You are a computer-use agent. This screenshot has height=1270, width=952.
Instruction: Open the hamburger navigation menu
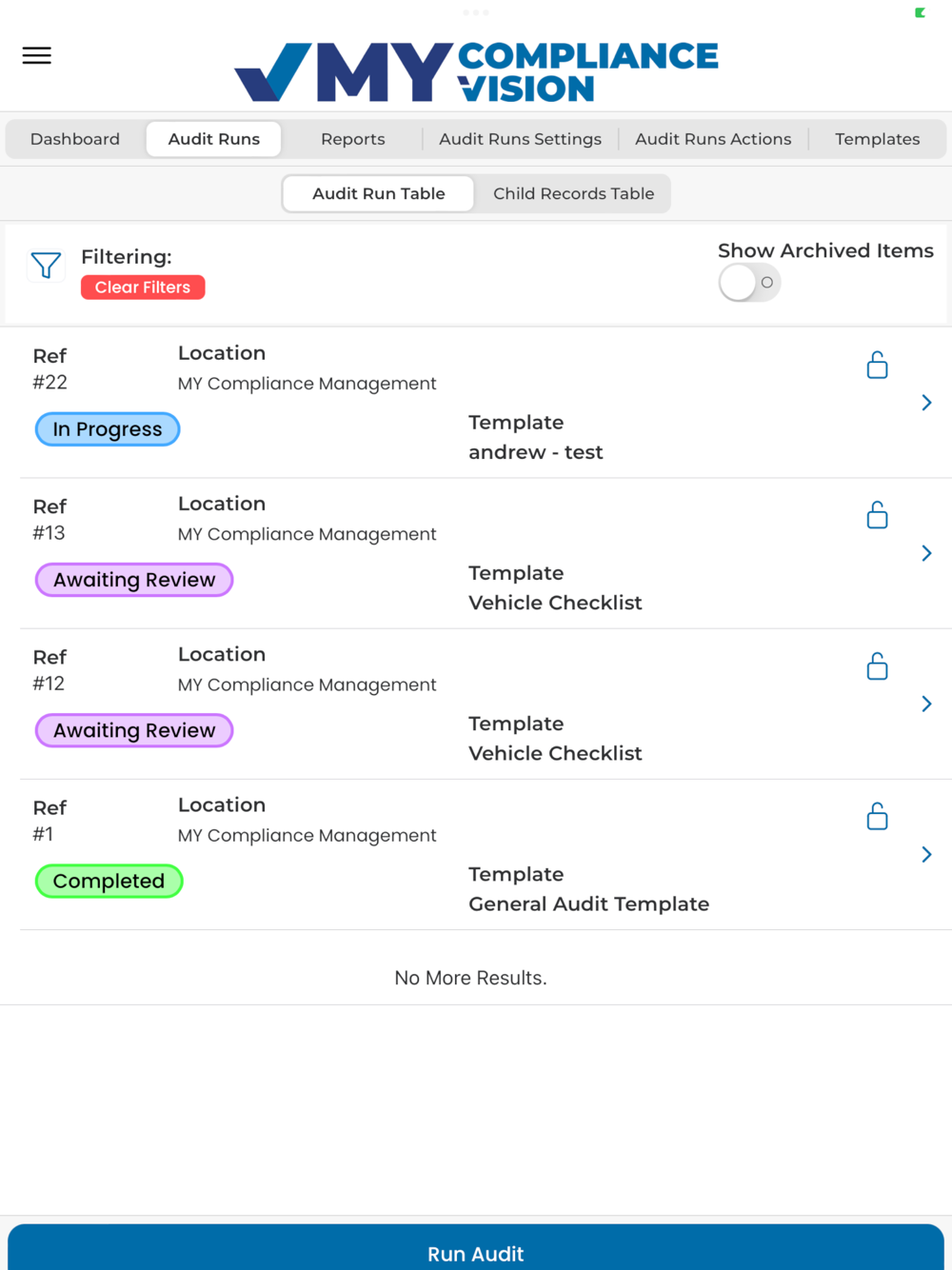pyautogui.click(x=37, y=55)
